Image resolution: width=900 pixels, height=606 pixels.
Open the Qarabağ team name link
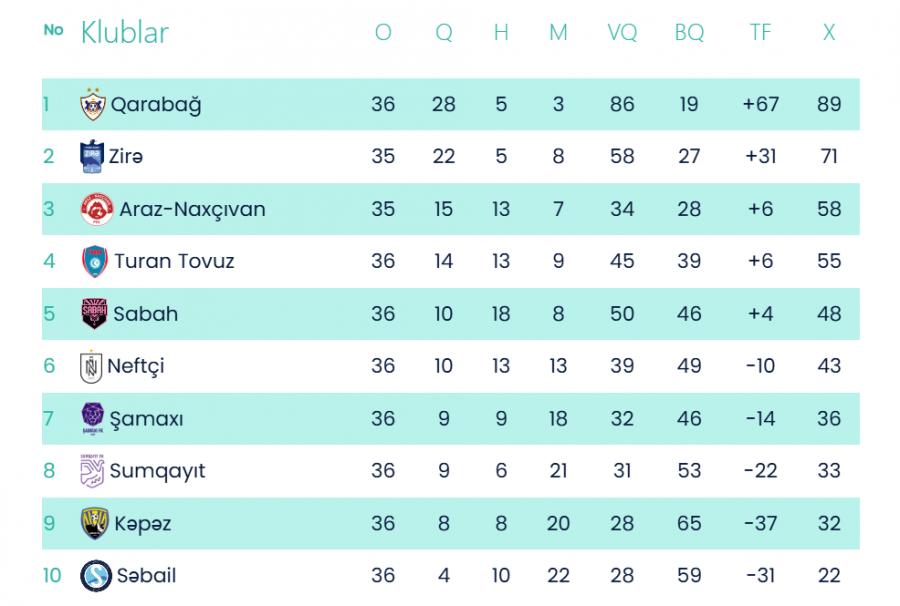[x=156, y=104]
